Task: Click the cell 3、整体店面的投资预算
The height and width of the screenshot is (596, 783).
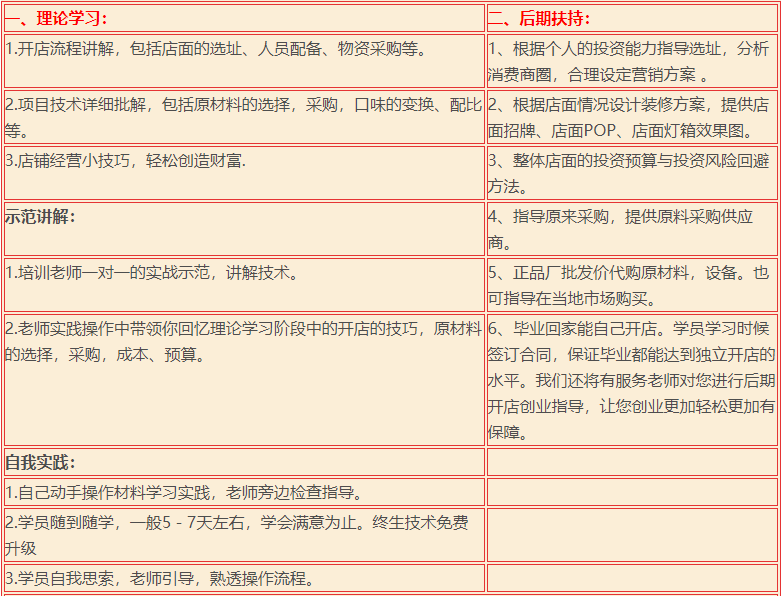Action: click(632, 173)
